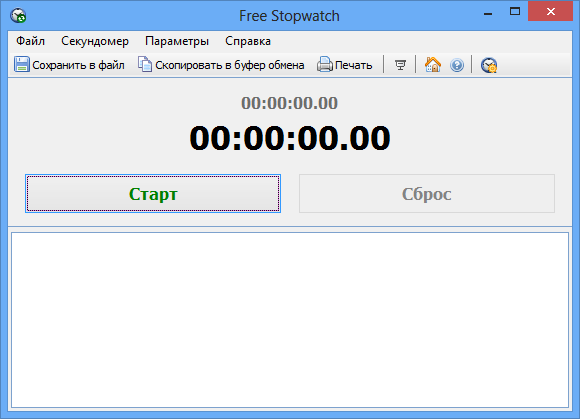Click the large black total time display

point(290,138)
